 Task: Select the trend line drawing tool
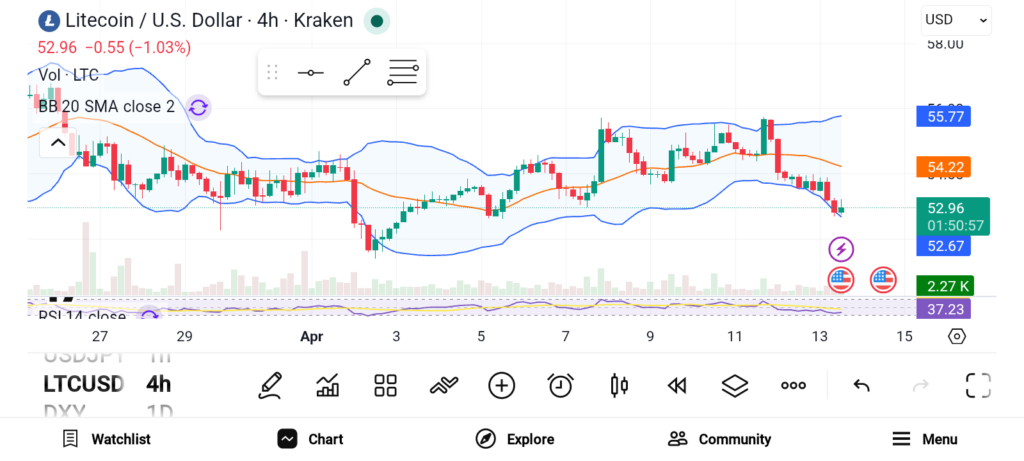click(x=356, y=73)
